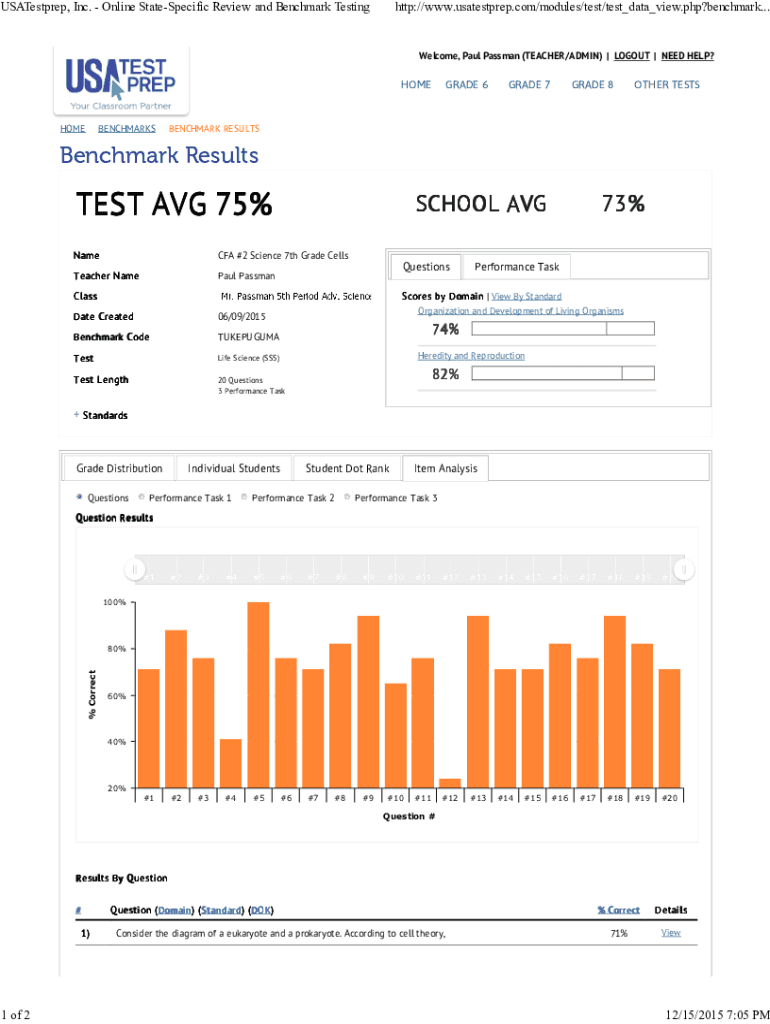Select Performance Task 3 radio option

click(x=348, y=497)
